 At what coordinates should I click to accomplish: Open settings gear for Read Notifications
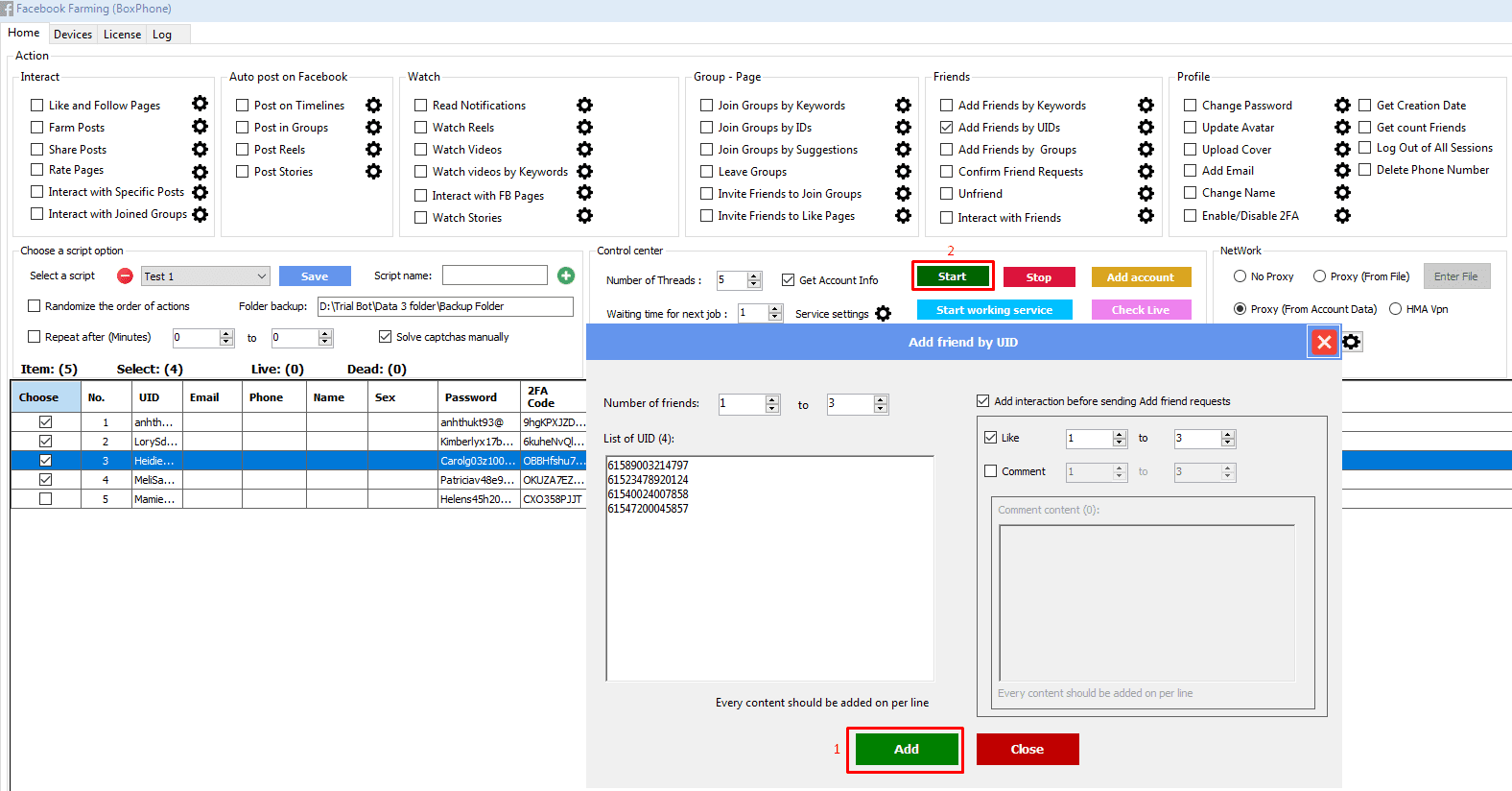point(584,105)
